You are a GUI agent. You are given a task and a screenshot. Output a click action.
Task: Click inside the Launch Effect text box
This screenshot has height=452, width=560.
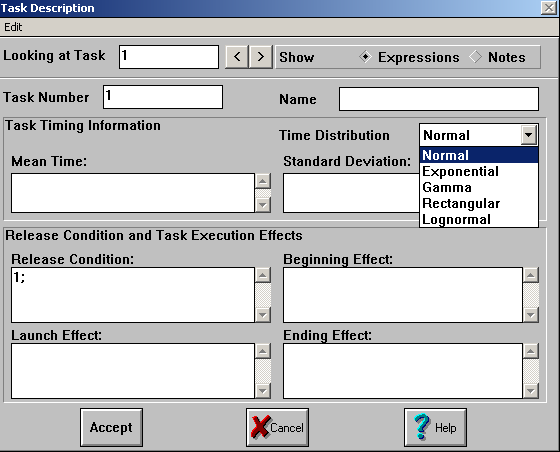click(133, 371)
